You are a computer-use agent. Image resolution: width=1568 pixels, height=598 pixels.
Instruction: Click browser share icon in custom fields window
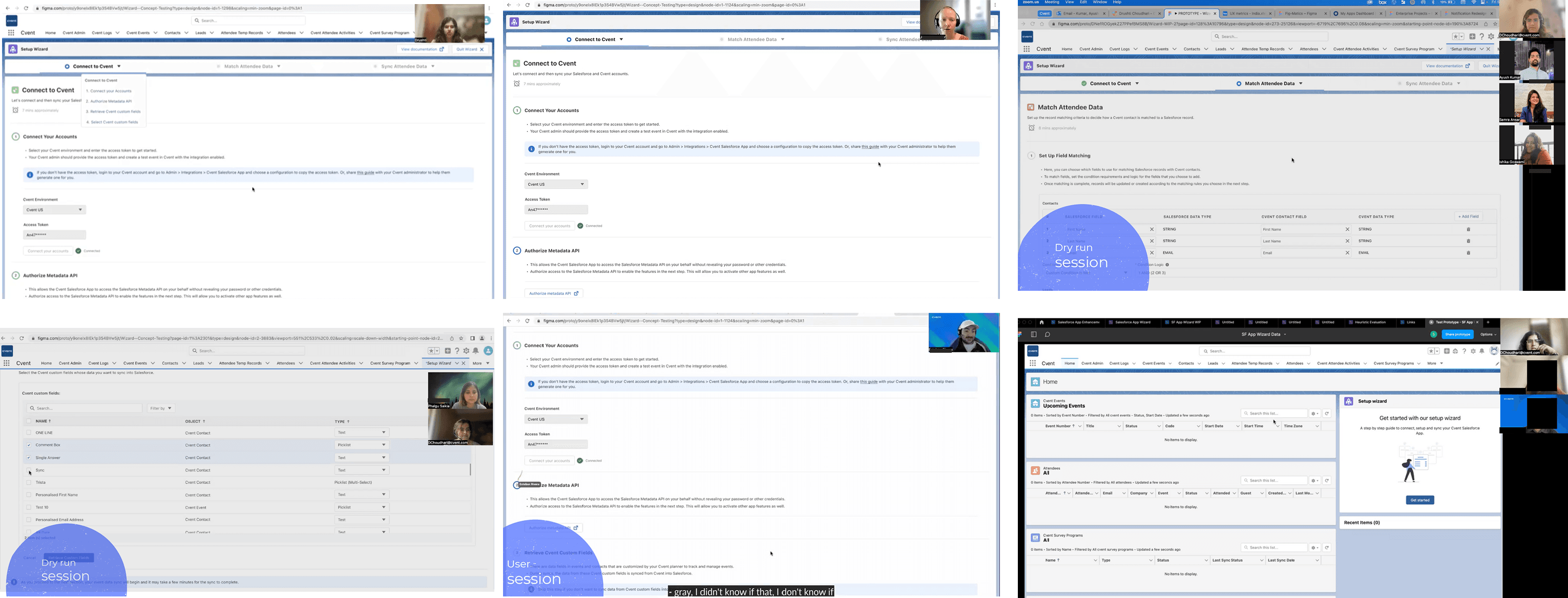click(452, 338)
